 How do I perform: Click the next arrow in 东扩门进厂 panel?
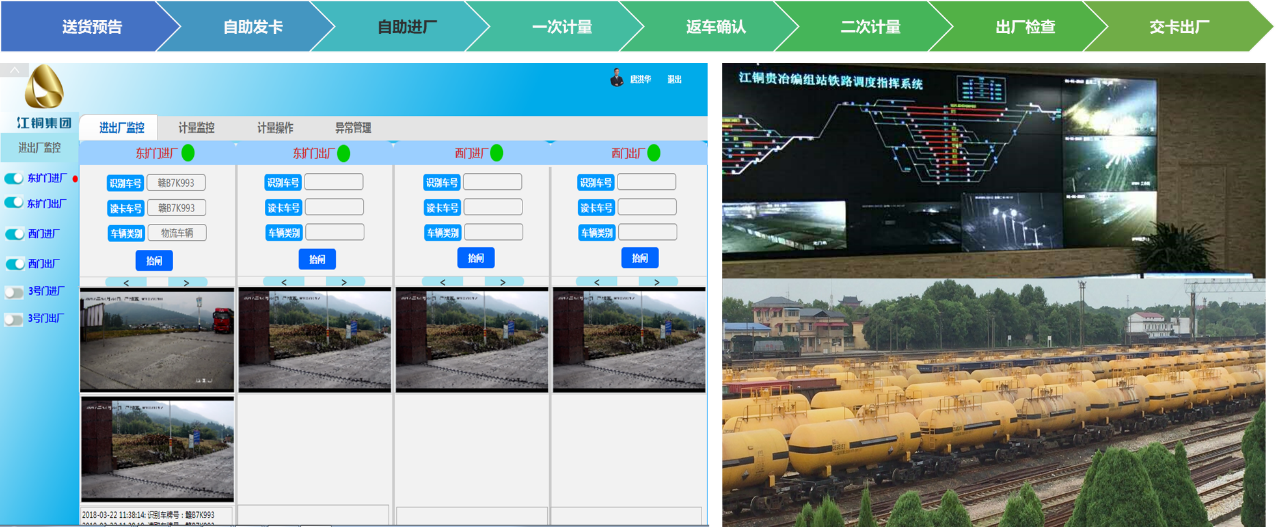[187, 282]
